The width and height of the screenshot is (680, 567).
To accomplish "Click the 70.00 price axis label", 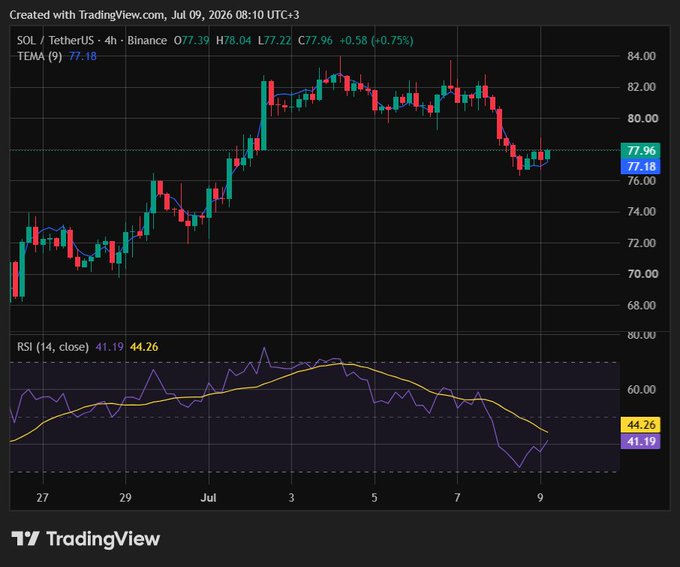I will point(642,274).
